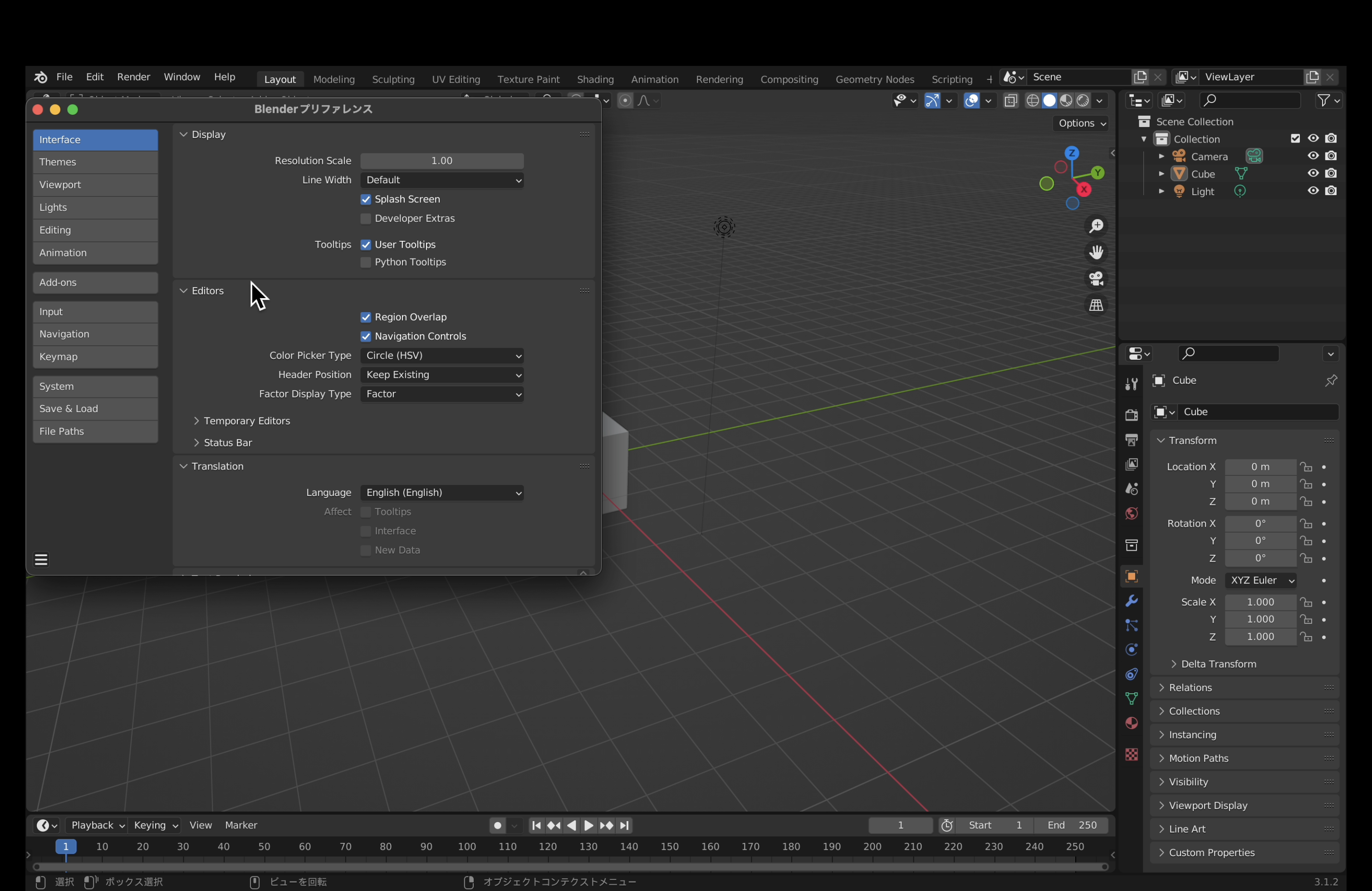Screen dimensions: 1372x891
Task: Open Color Picker Type dropdown
Action: pos(441,356)
